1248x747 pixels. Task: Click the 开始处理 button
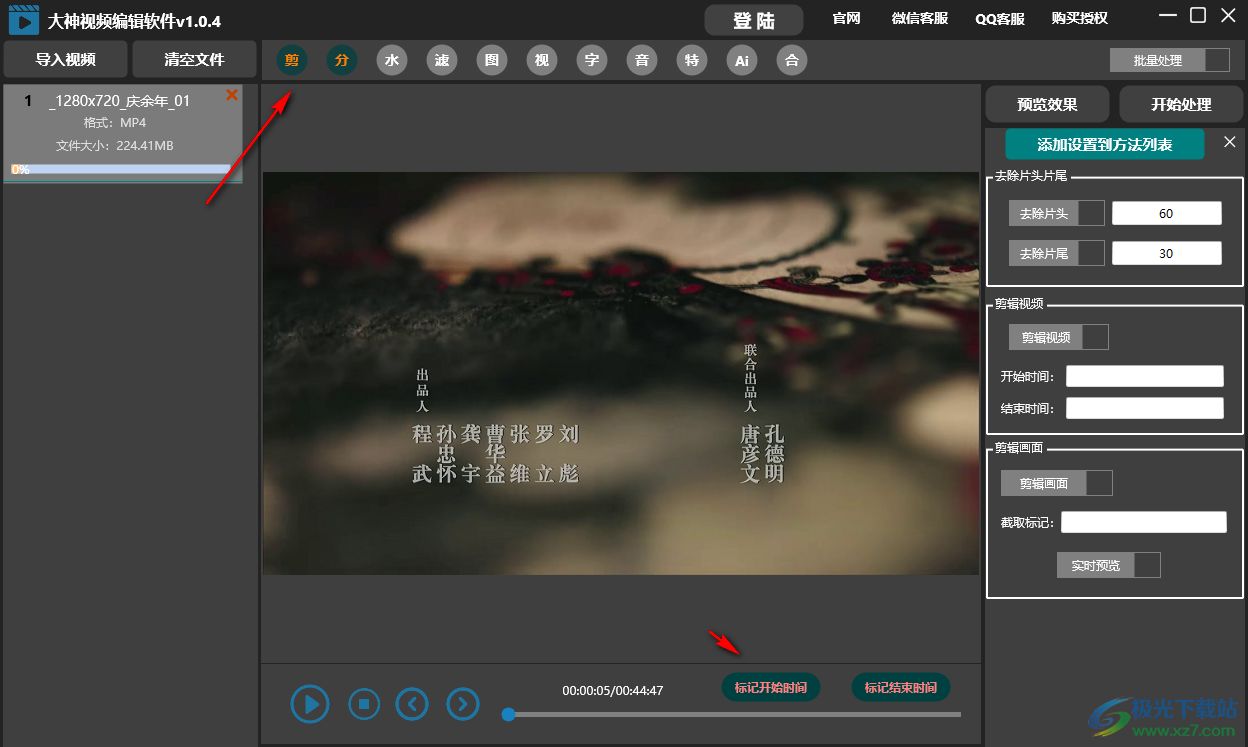[x=1181, y=104]
